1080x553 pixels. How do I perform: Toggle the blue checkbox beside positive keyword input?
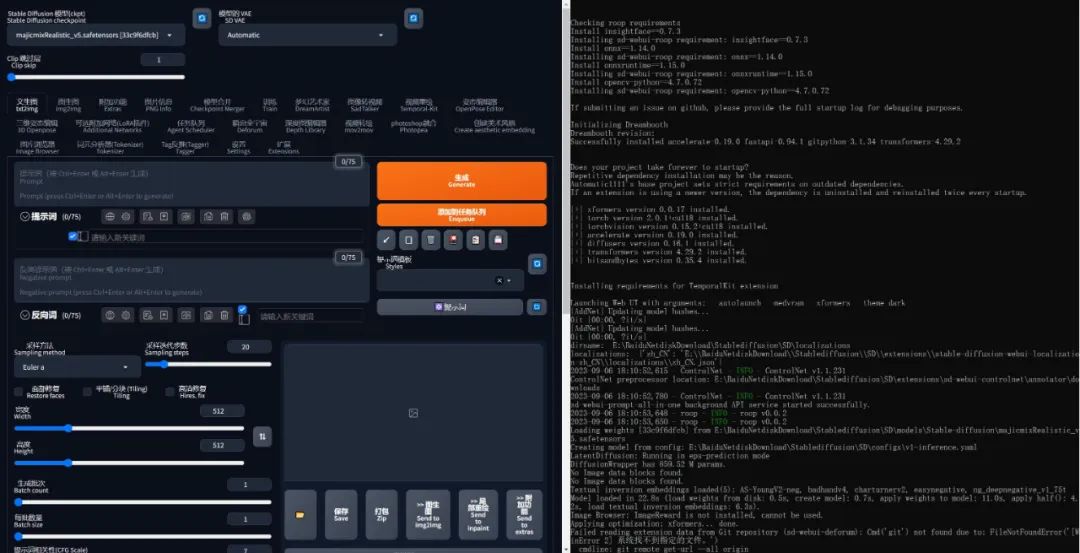click(x=73, y=236)
